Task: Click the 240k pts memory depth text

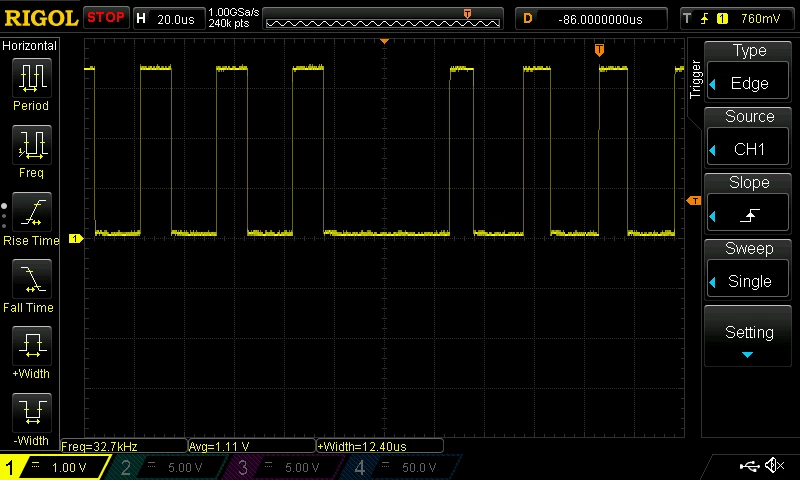Action: click(x=229, y=23)
